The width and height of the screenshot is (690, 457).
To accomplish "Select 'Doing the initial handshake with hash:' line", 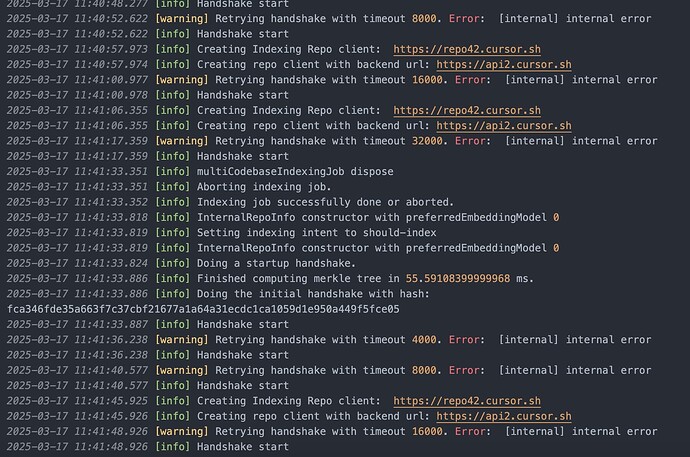I will [218, 294].
